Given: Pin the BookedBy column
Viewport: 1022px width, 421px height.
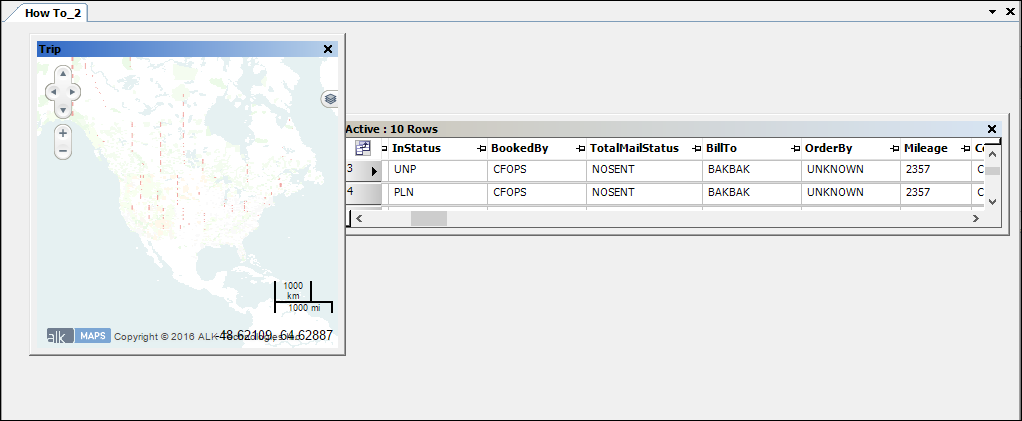Looking at the screenshot, I should pos(580,149).
